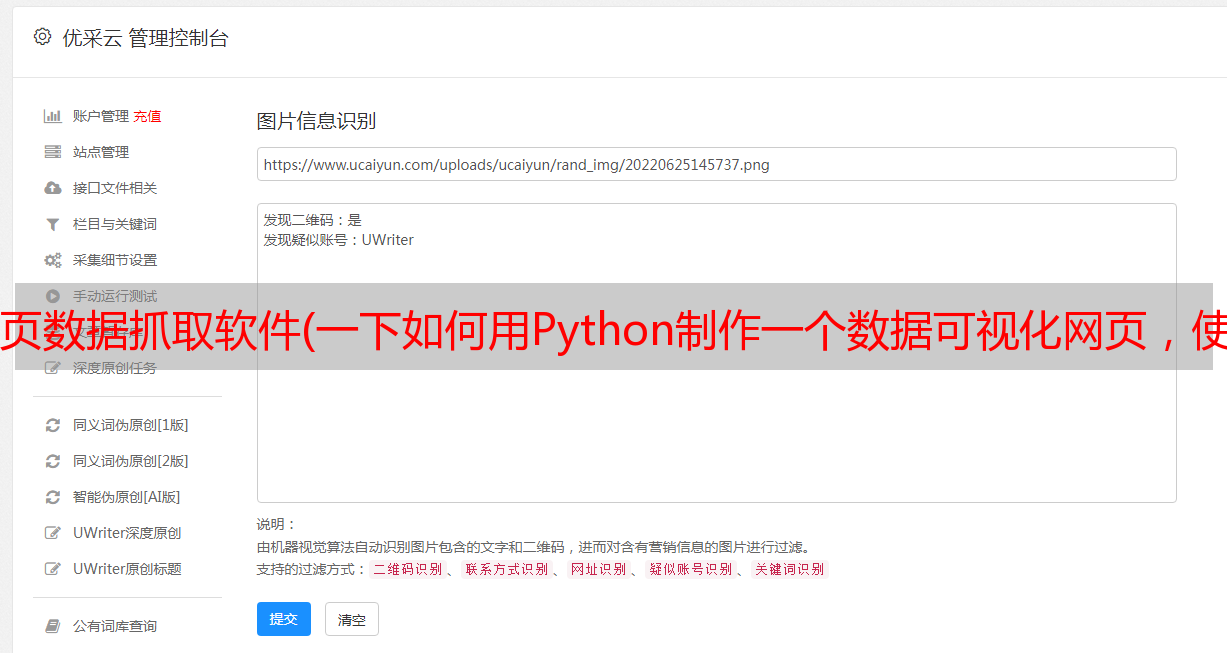Click inside the recognition result text area
Image resolution: width=1227 pixels, height=653 pixels.
(x=716, y=353)
